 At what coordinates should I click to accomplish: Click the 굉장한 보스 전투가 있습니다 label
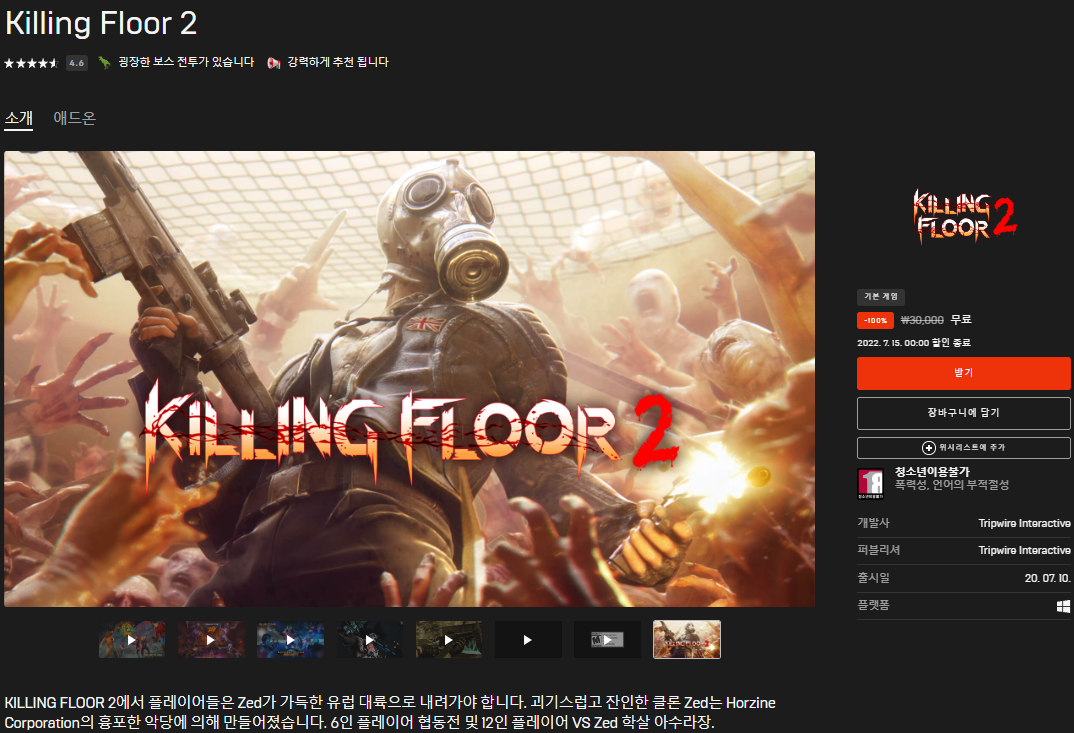186,62
